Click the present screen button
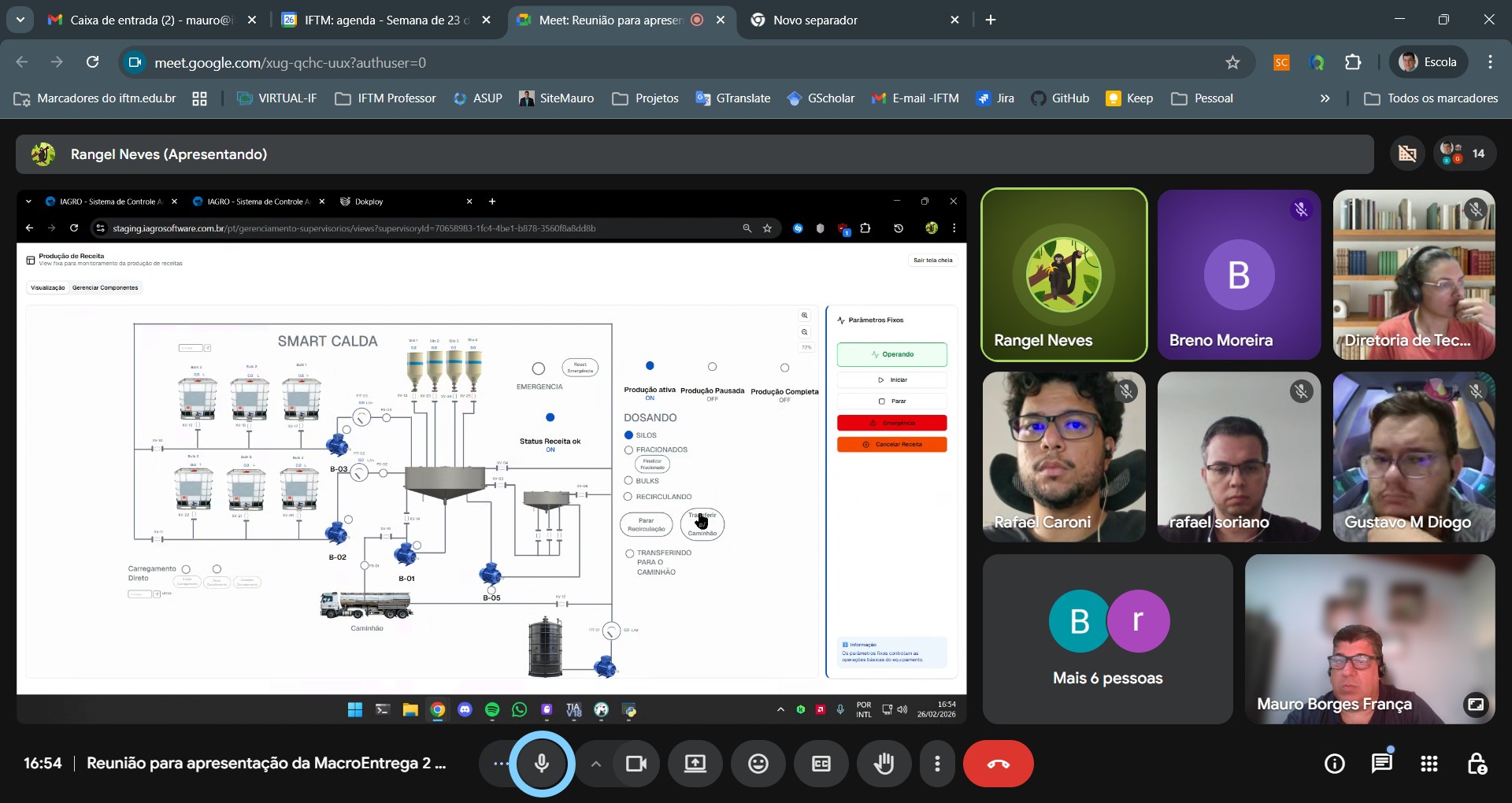This screenshot has height=803, width=1512. pyautogui.click(x=695, y=764)
